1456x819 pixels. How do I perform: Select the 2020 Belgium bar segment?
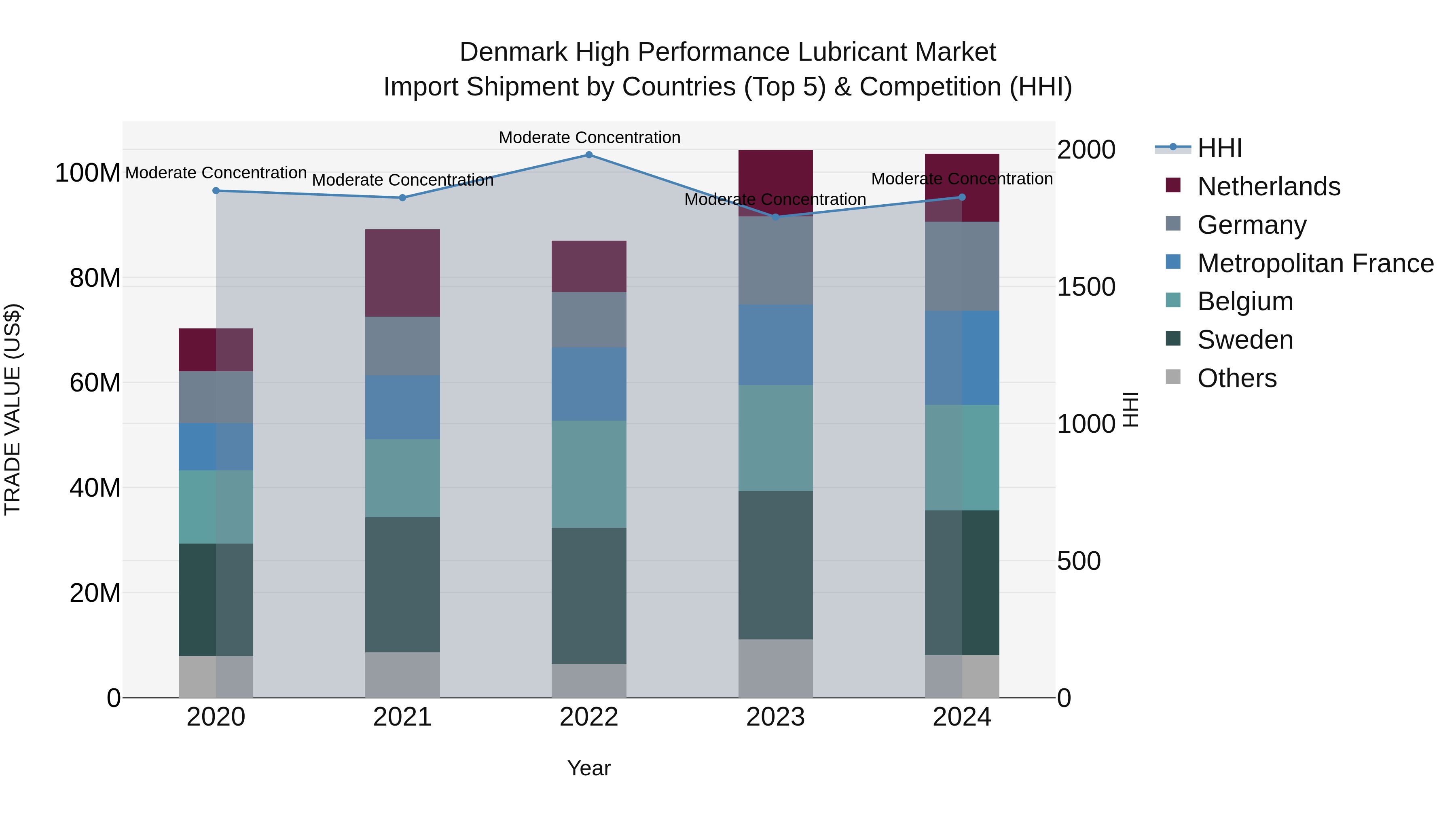[x=216, y=507]
